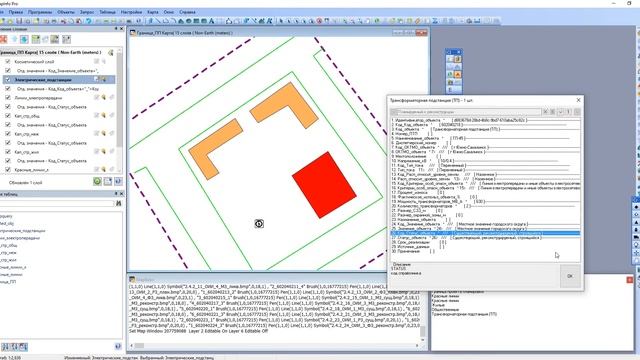
Task: Select the Ellipse drawing tool
Action: pyautogui.click(x=189, y=21)
